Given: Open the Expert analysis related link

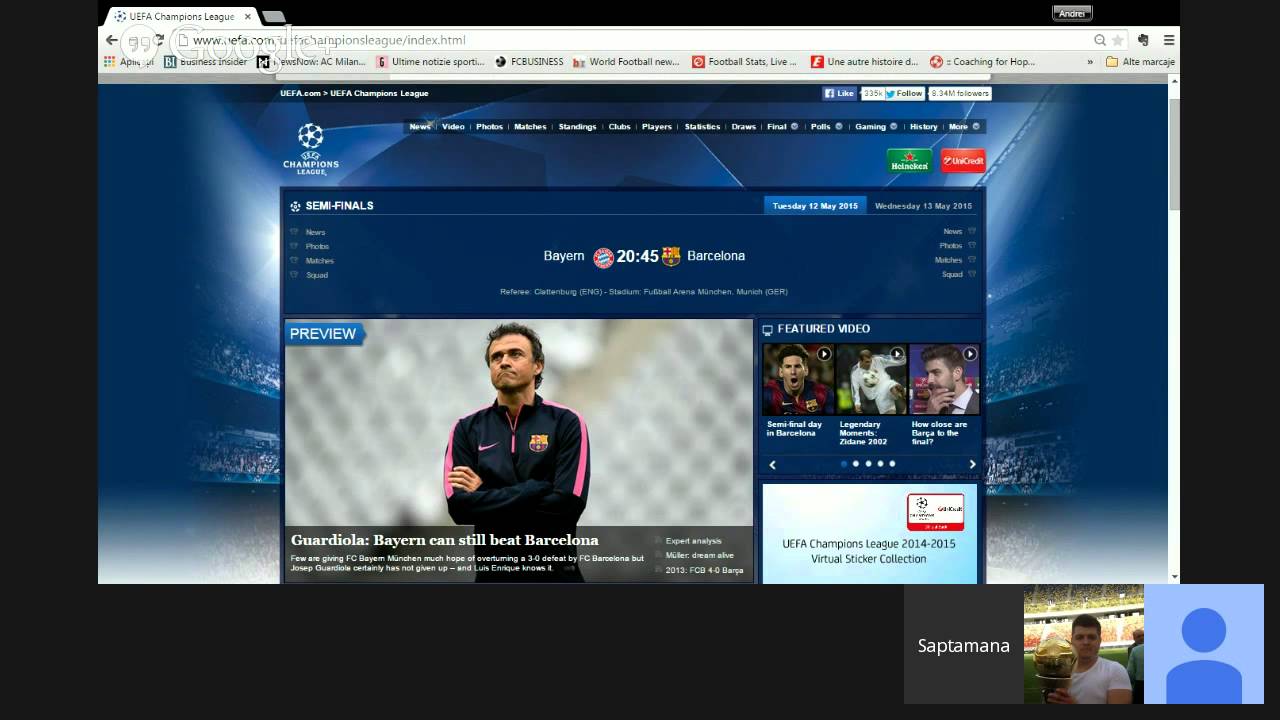Looking at the screenshot, I should tap(693, 541).
